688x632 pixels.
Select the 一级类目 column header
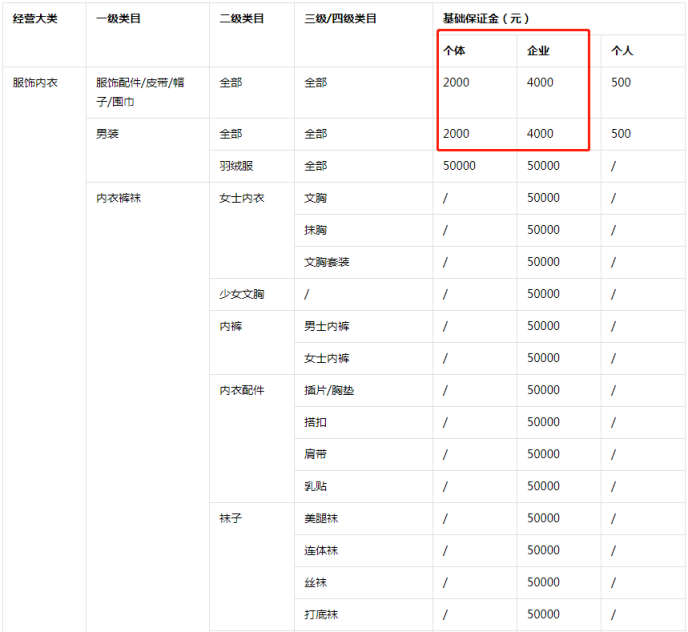pos(121,19)
